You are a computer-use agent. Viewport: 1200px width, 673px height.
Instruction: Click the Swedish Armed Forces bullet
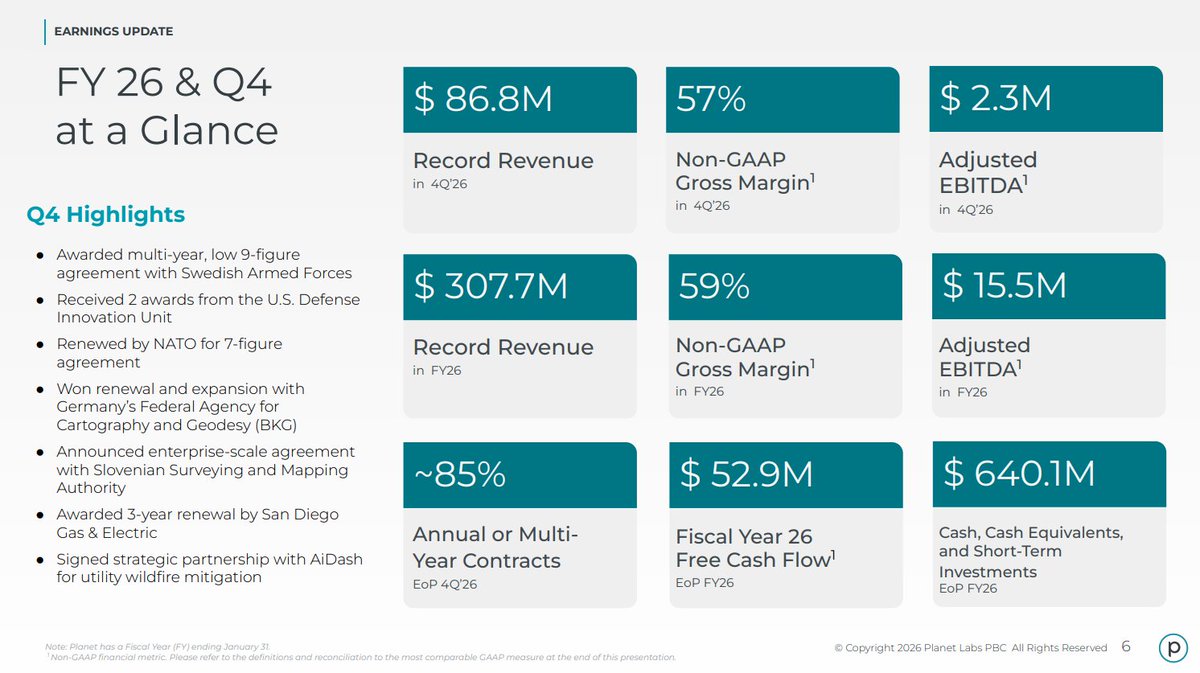tap(204, 263)
